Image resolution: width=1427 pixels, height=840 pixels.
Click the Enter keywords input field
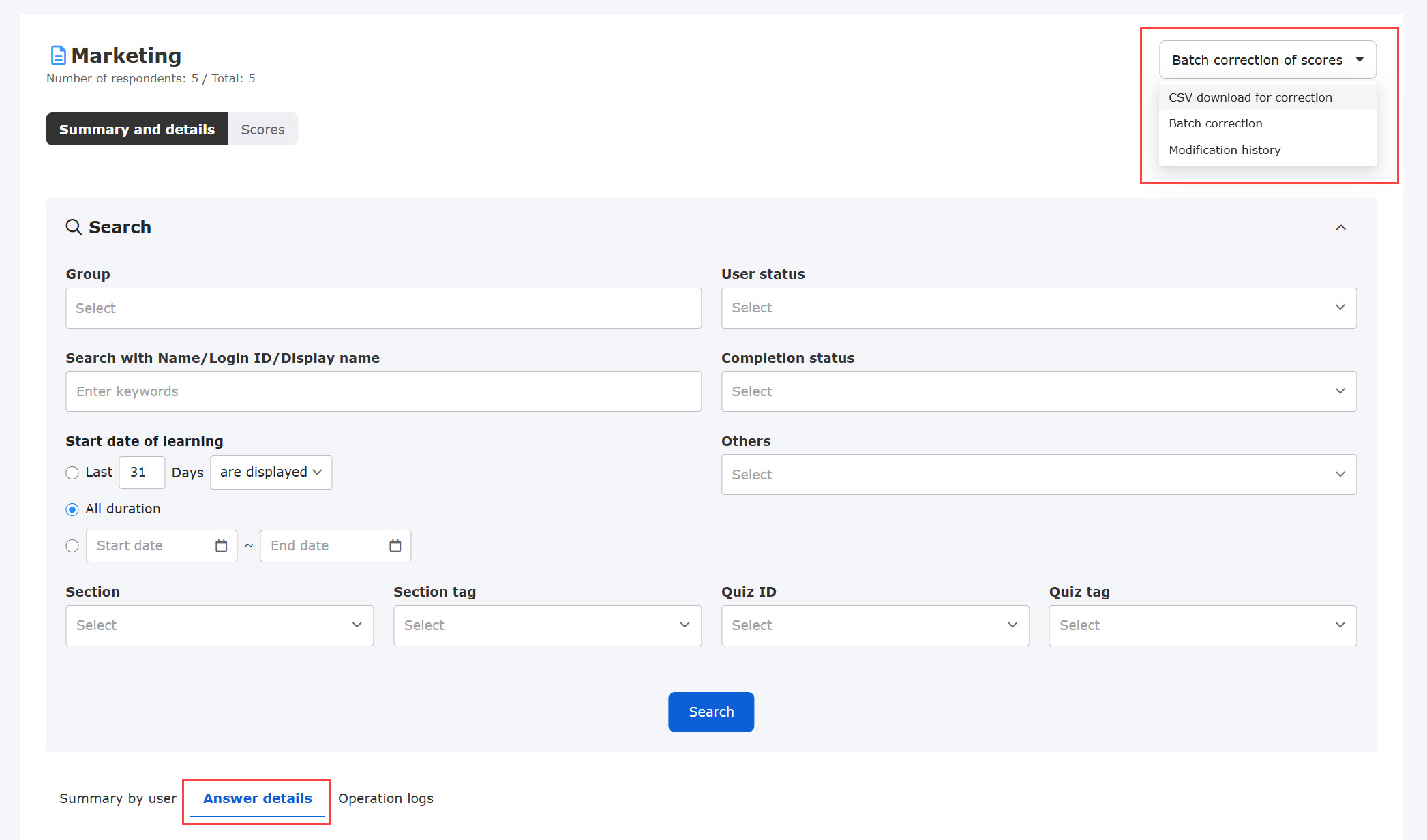point(383,391)
